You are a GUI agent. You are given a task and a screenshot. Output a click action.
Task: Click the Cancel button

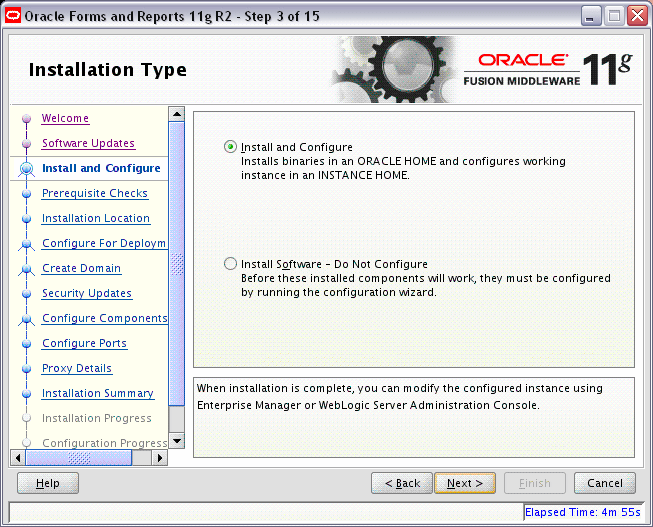click(x=605, y=483)
